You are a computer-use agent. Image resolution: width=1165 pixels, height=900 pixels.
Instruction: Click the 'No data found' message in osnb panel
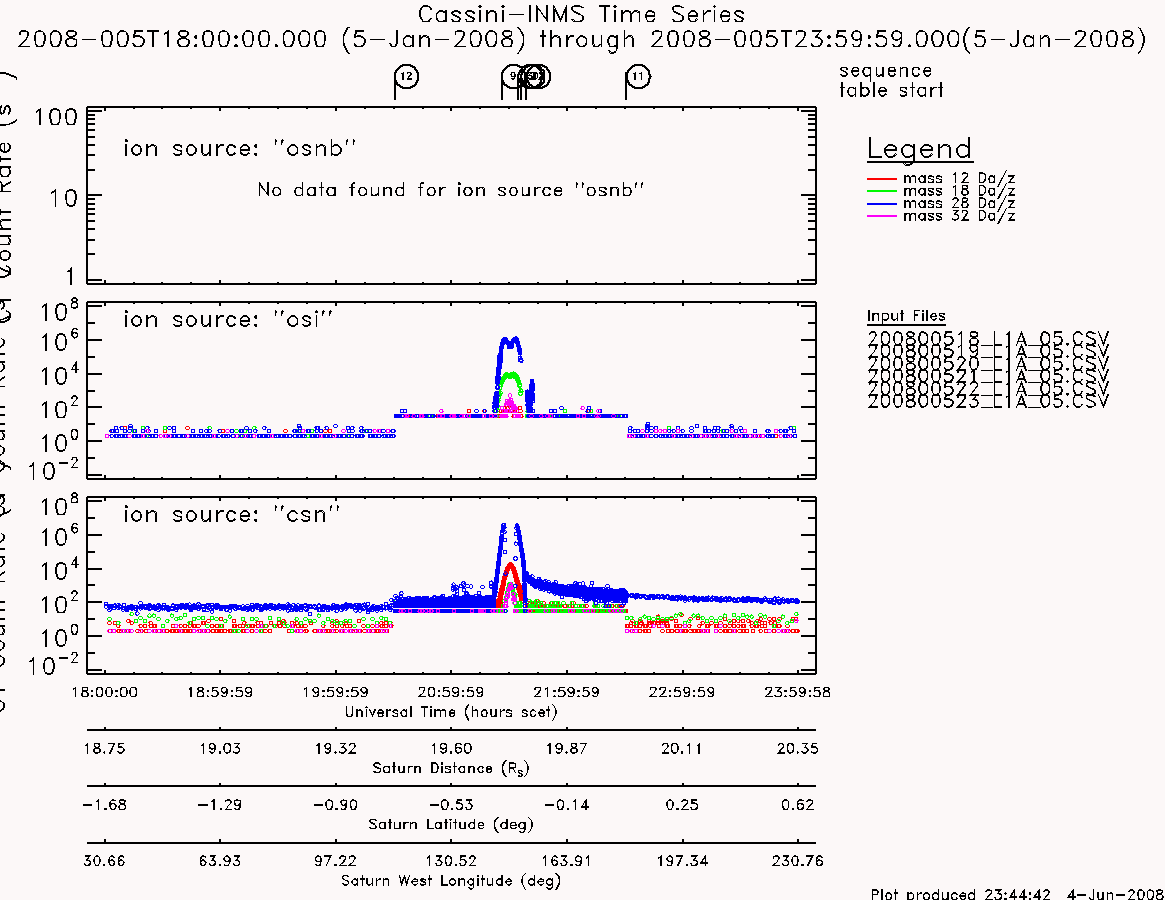pyautogui.click(x=450, y=190)
